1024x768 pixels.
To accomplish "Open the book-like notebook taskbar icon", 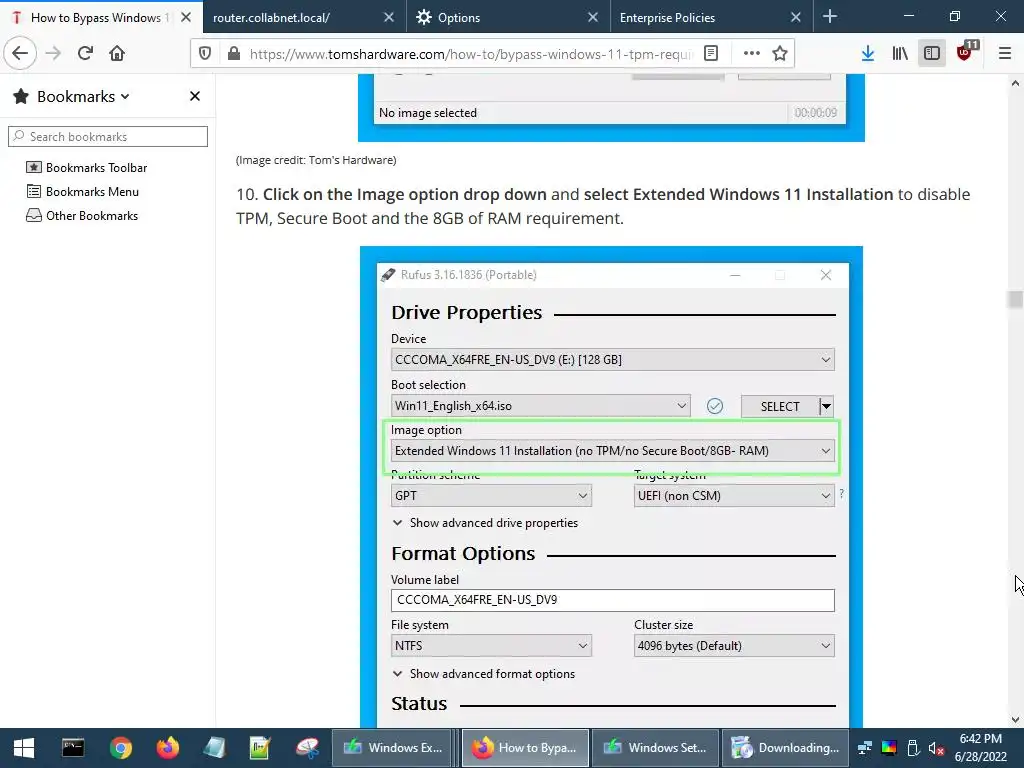I will [x=214, y=748].
